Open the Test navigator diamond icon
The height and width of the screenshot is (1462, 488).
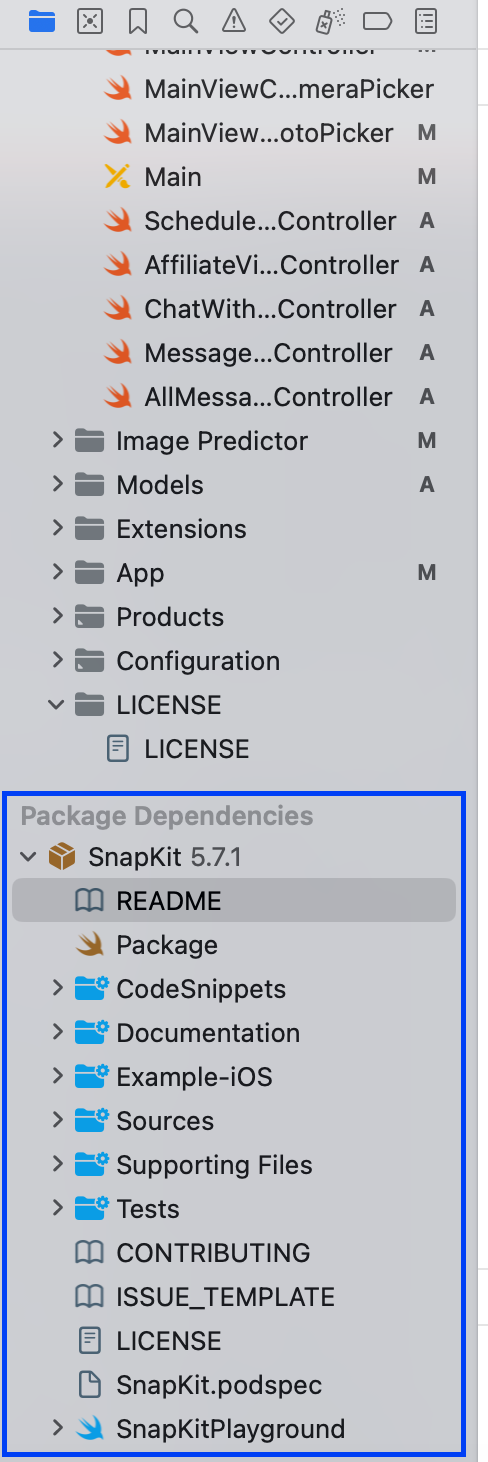point(281,20)
